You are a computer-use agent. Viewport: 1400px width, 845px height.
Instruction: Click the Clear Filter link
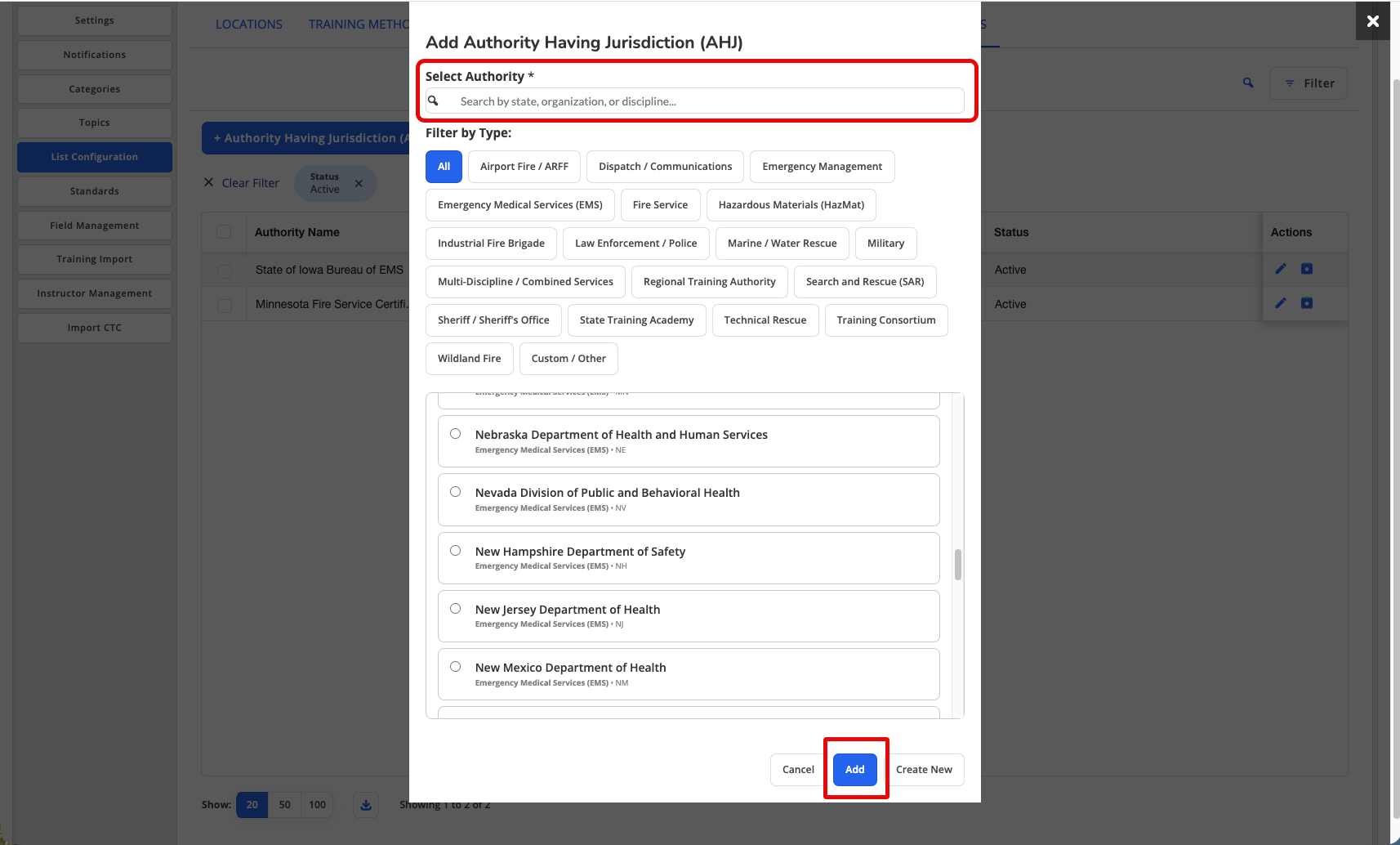click(x=242, y=183)
